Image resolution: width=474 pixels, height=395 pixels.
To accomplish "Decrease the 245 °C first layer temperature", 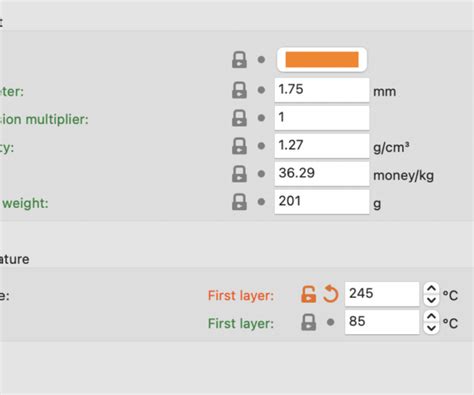I will (x=431, y=300).
